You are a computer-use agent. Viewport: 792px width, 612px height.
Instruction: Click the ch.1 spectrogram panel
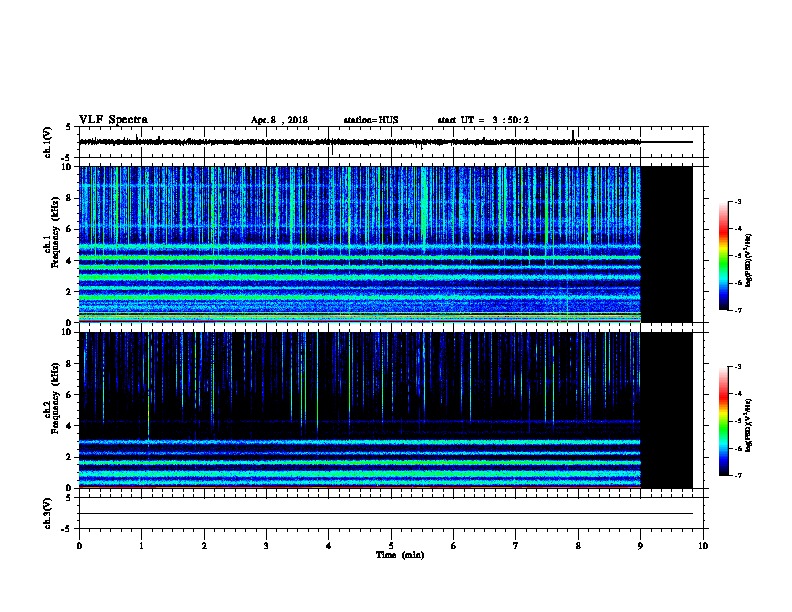(385, 244)
